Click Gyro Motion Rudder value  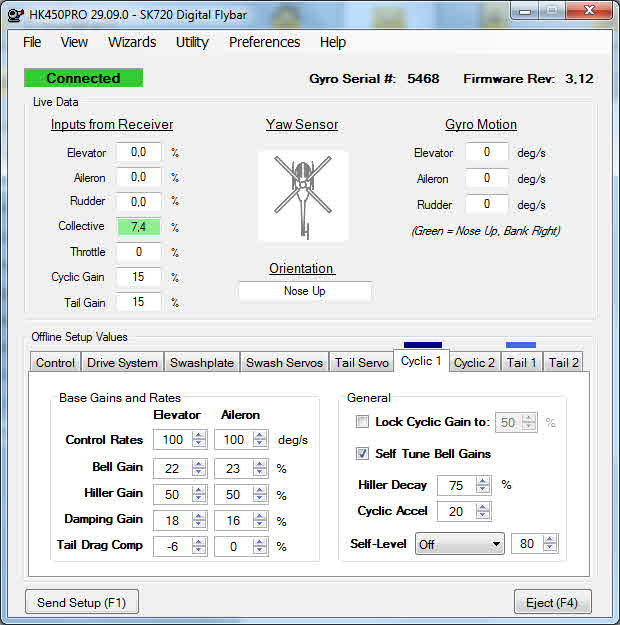(x=487, y=204)
